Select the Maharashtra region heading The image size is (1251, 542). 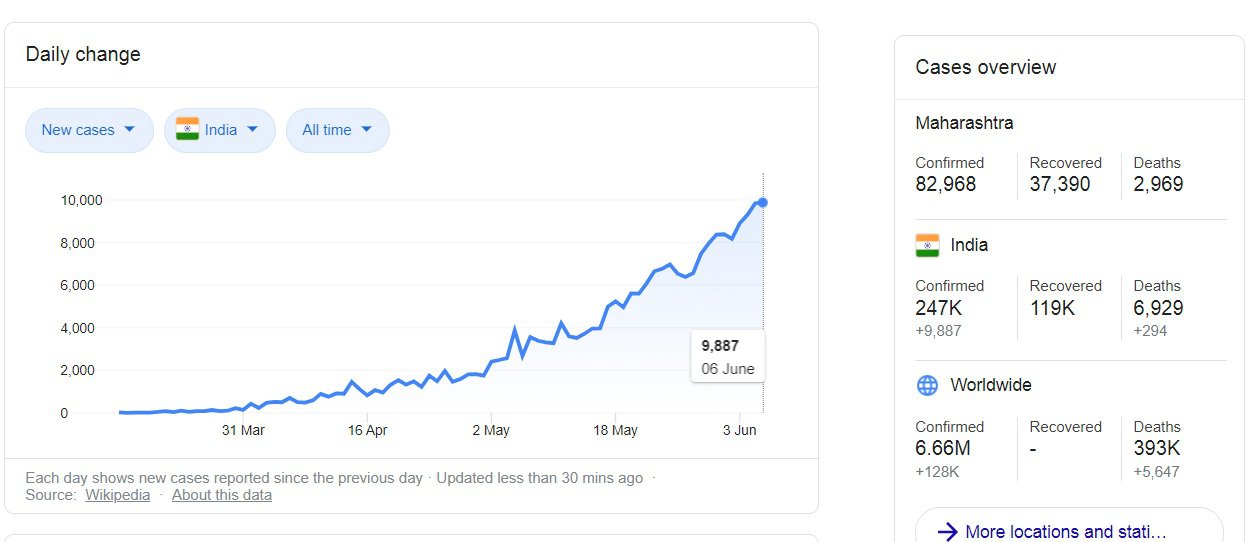[x=964, y=123]
